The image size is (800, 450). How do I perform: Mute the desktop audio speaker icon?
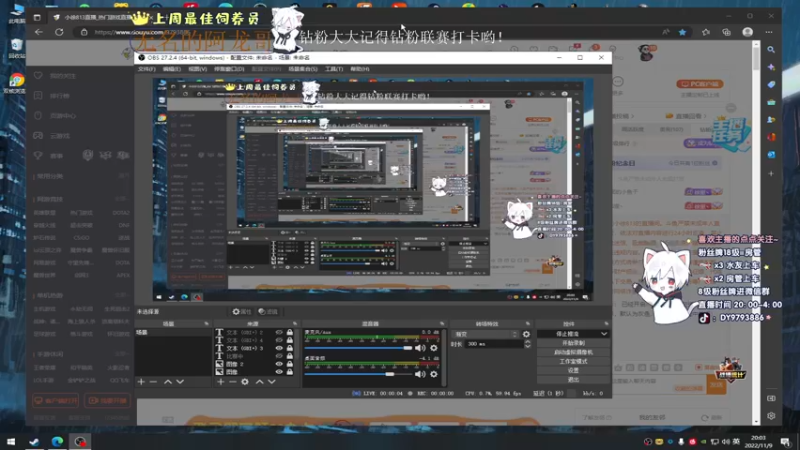[x=420, y=374]
